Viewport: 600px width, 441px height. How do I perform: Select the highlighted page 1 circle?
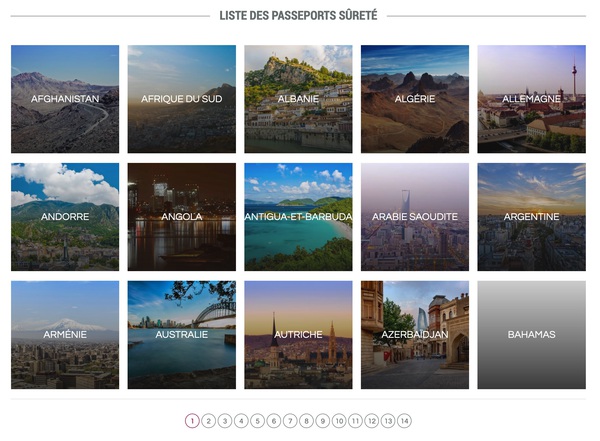click(192, 421)
